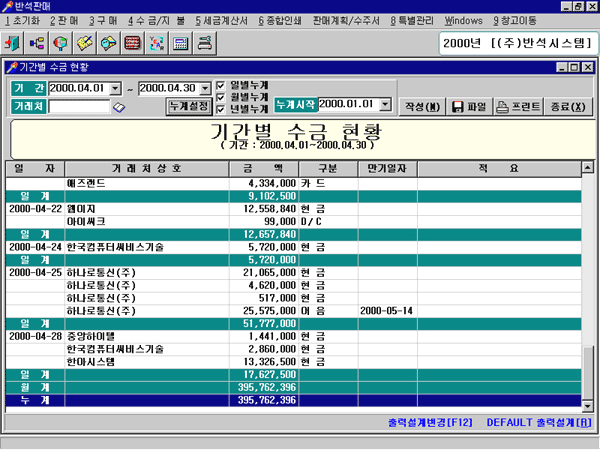Click the pie chart magnifier icon
Viewport: 600px width, 450px height.
click(60, 43)
